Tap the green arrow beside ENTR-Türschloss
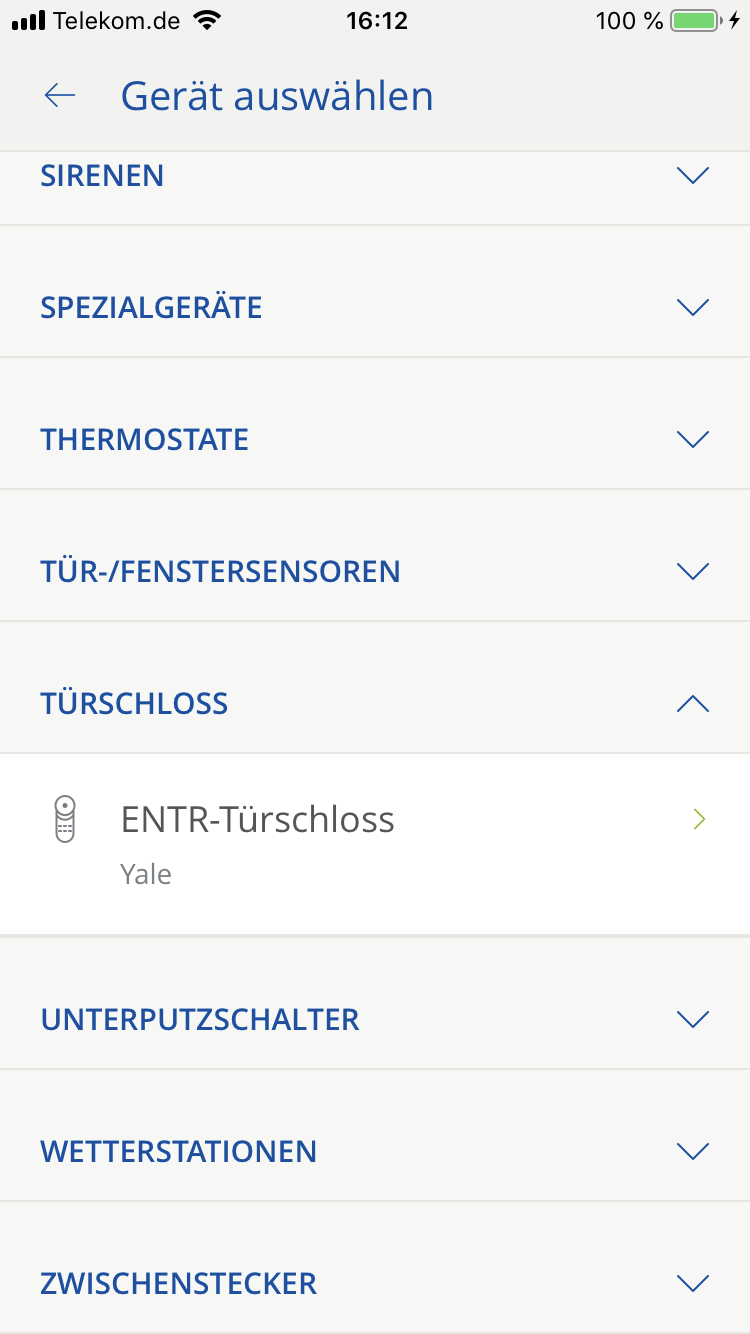 pos(699,820)
